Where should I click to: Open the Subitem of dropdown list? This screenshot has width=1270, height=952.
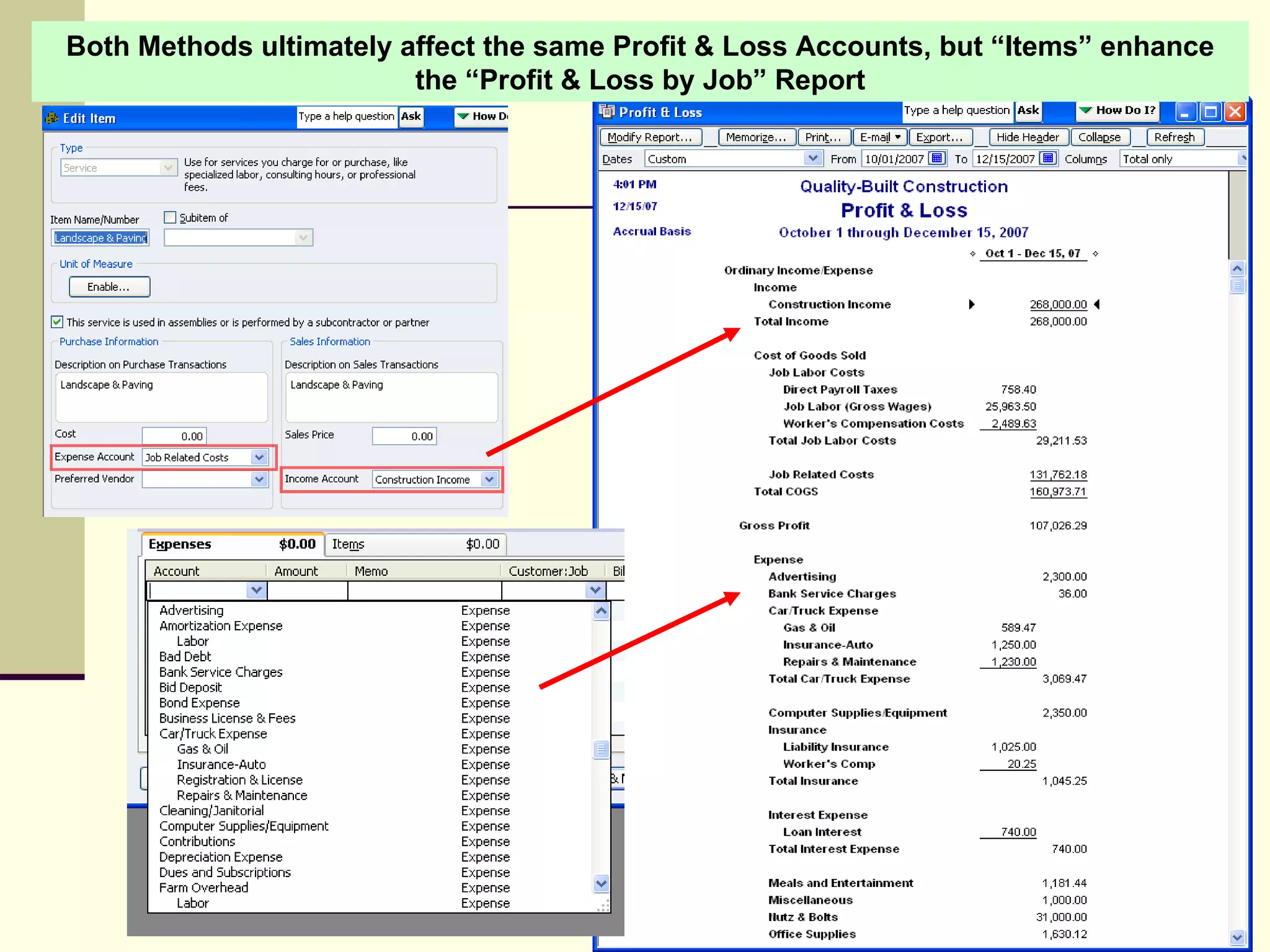pos(303,237)
